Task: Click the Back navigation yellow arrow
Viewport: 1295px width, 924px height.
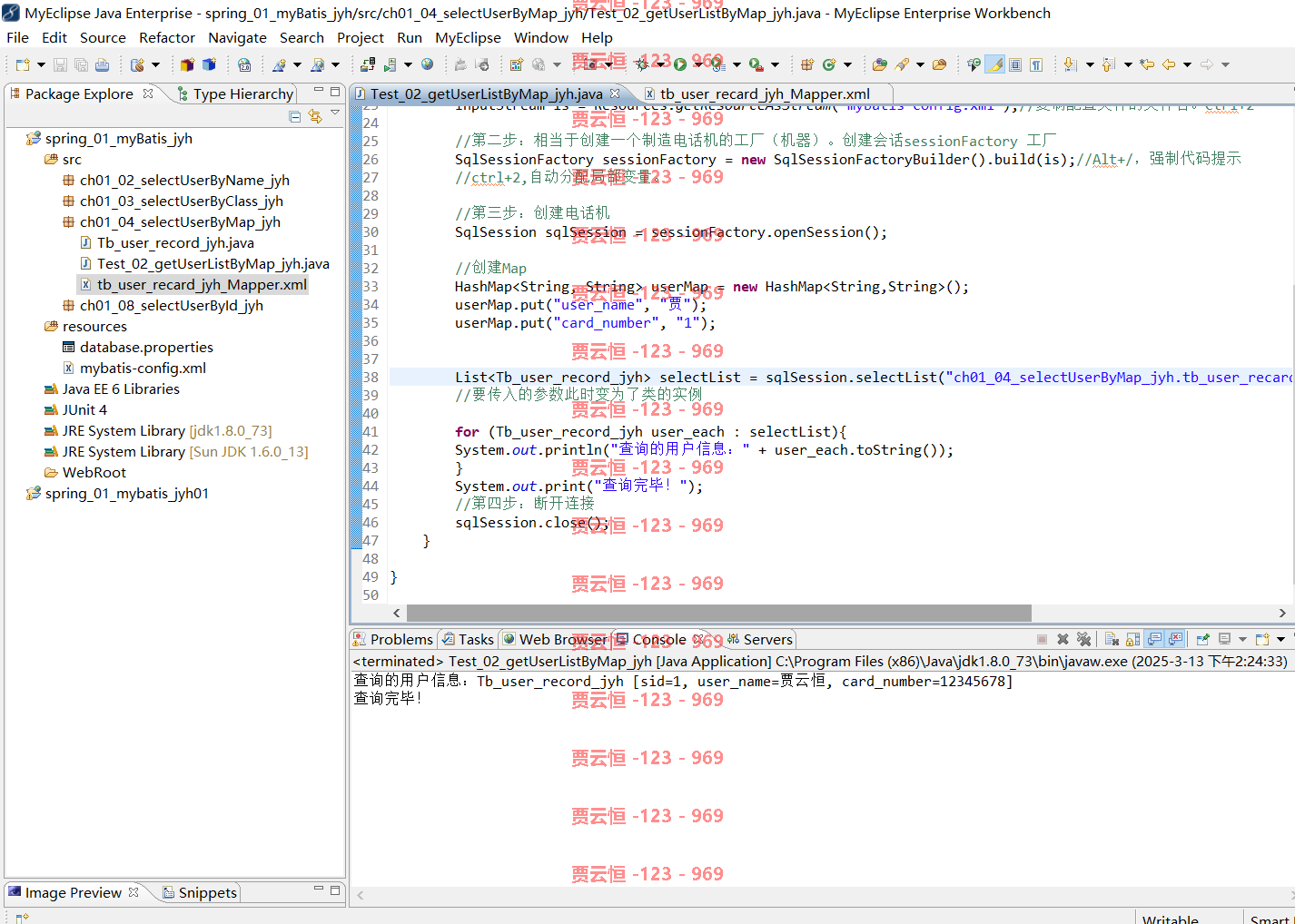Action: [x=1169, y=64]
